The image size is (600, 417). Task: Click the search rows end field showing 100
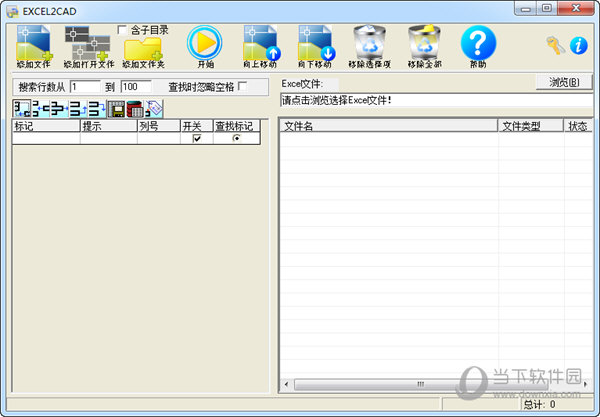[x=136, y=87]
